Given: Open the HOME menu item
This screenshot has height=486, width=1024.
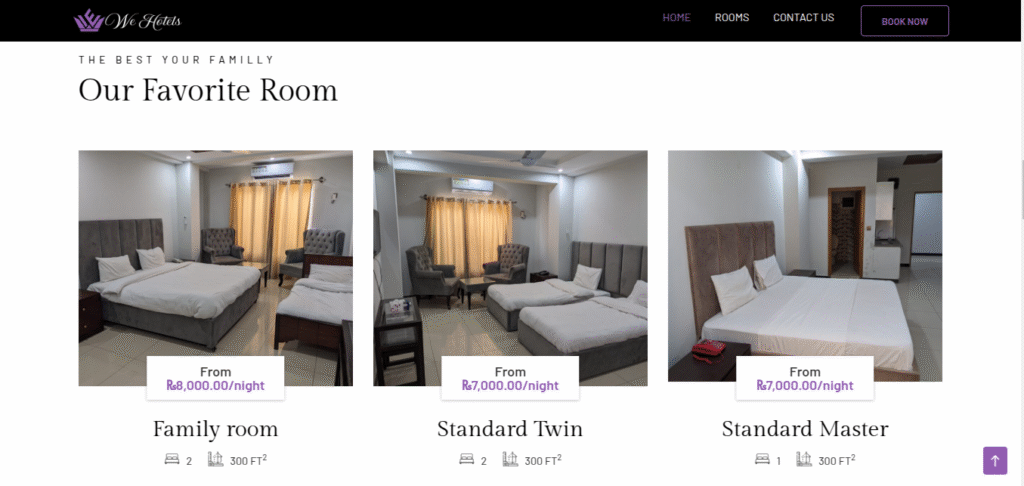Looking at the screenshot, I should [676, 18].
